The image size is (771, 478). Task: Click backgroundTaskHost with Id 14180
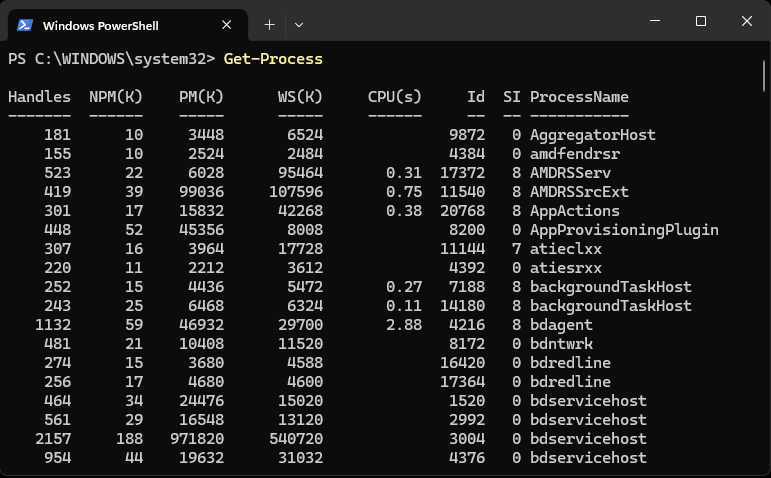click(x=611, y=306)
